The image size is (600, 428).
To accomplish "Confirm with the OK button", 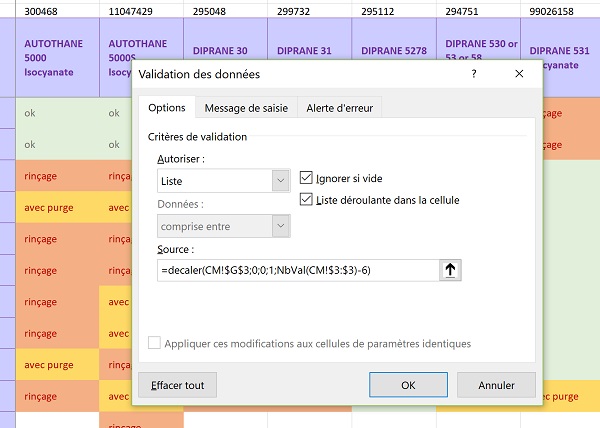I will [x=408, y=385].
